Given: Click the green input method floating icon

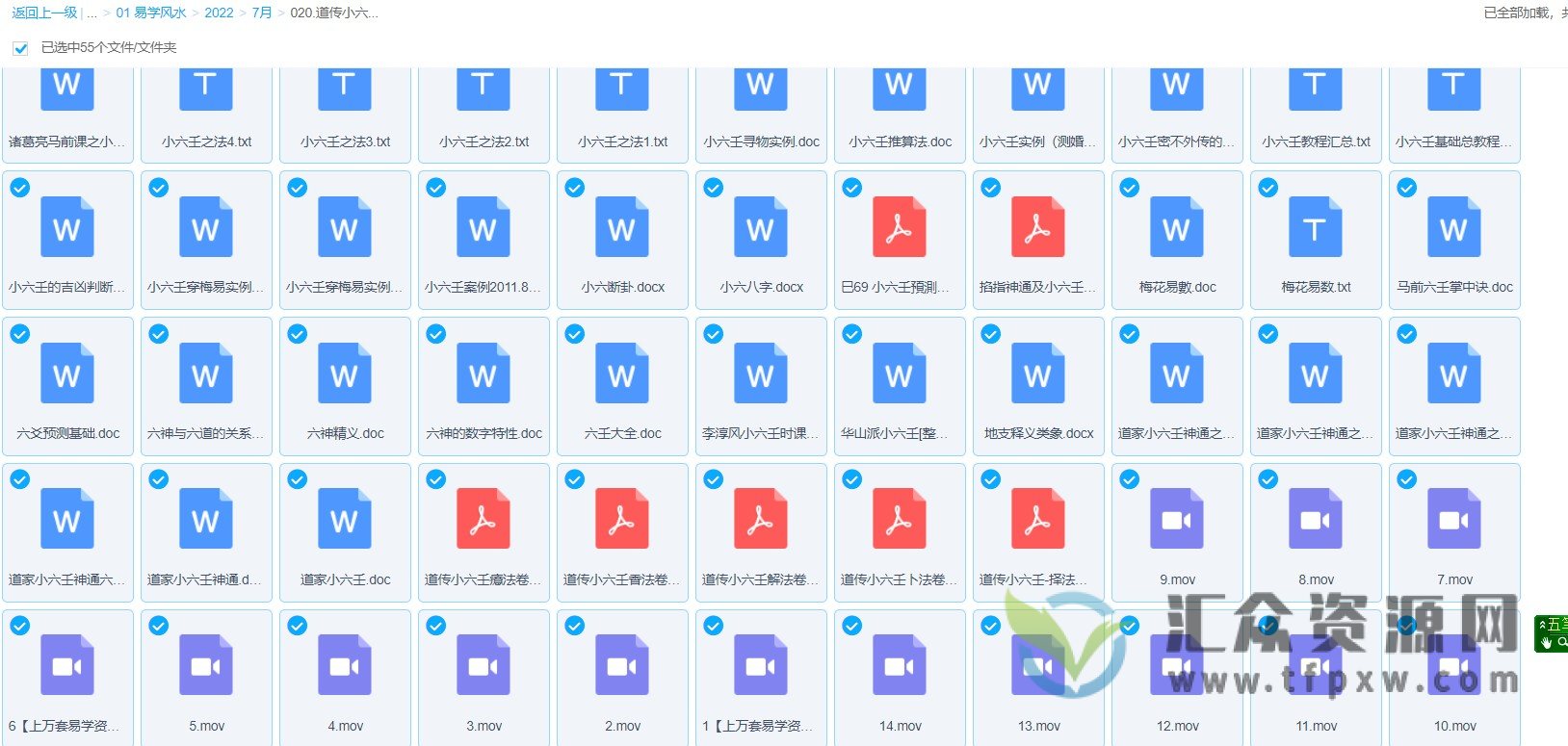Looking at the screenshot, I should (1551, 633).
